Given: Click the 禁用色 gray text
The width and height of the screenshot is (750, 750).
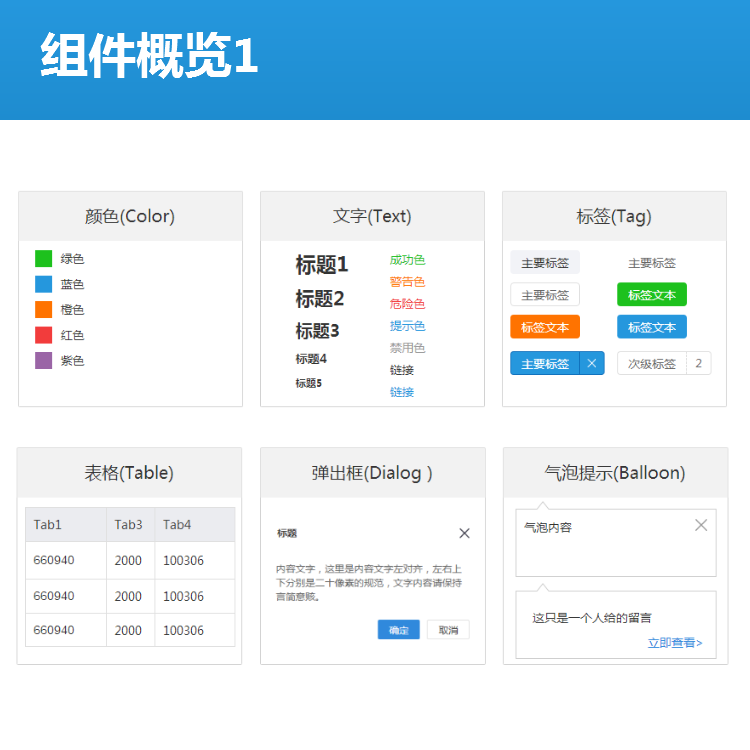Looking at the screenshot, I should (x=407, y=348).
